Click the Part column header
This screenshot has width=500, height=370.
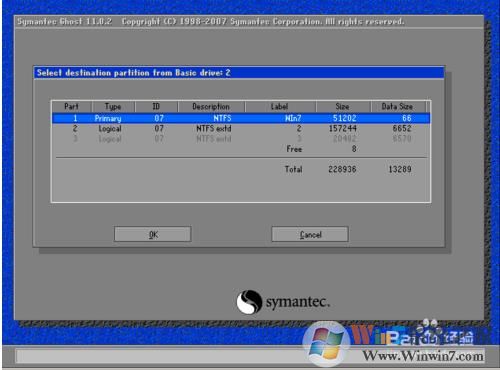(x=72, y=107)
